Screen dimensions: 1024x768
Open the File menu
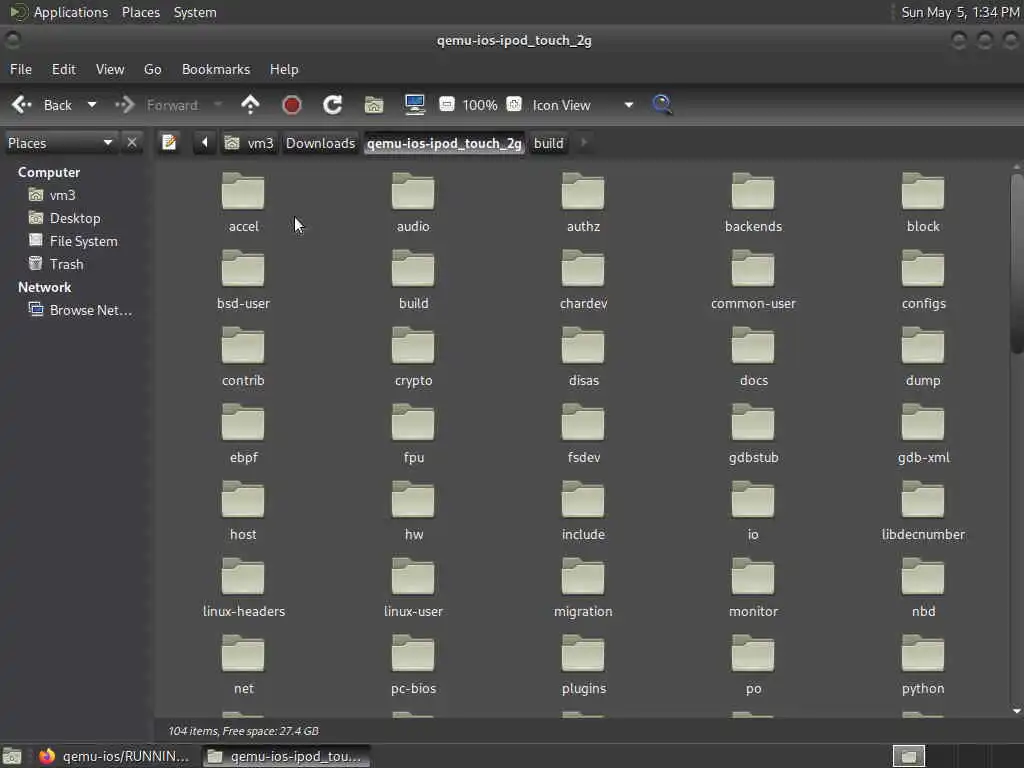tap(21, 69)
